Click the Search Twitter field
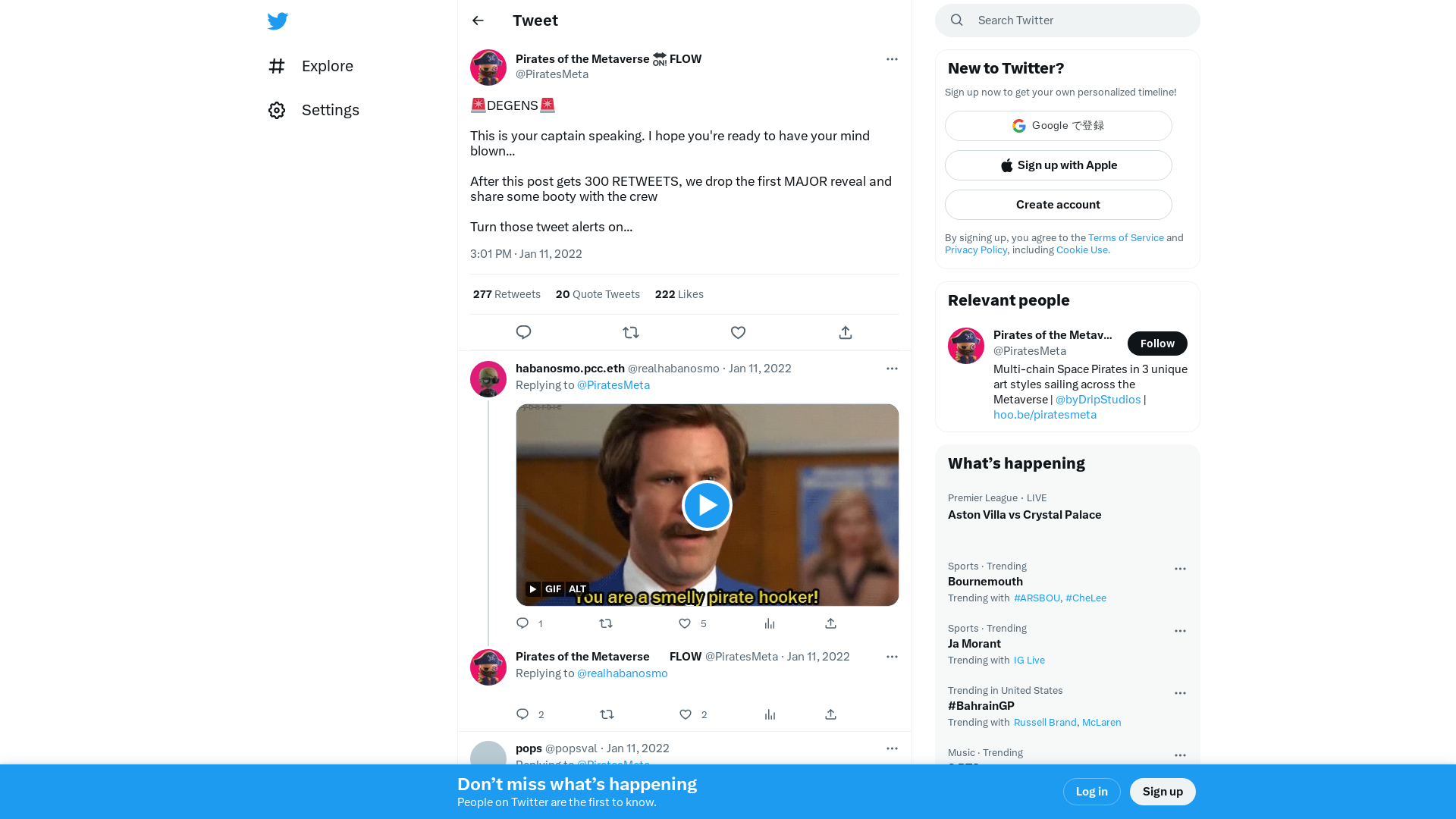The width and height of the screenshot is (1456, 819). (1068, 20)
